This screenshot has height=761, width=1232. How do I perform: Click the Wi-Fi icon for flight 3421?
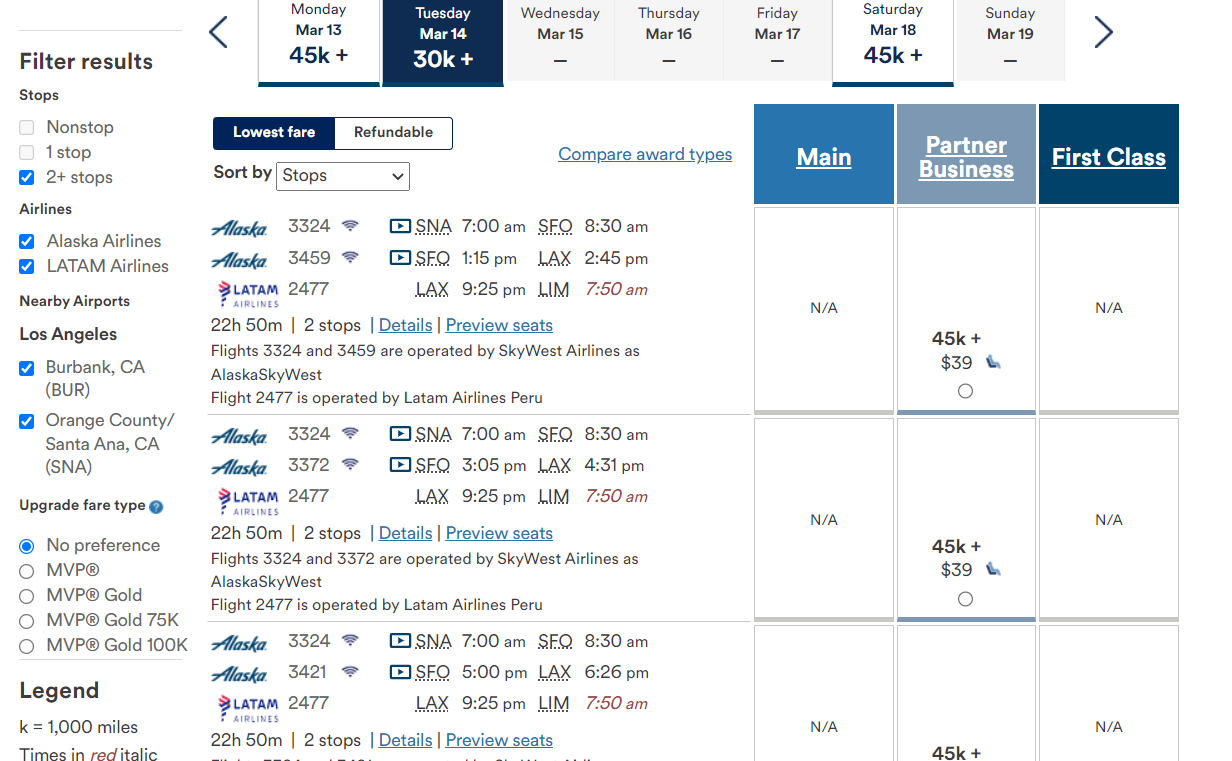pyautogui.click(x=350, y=672)
